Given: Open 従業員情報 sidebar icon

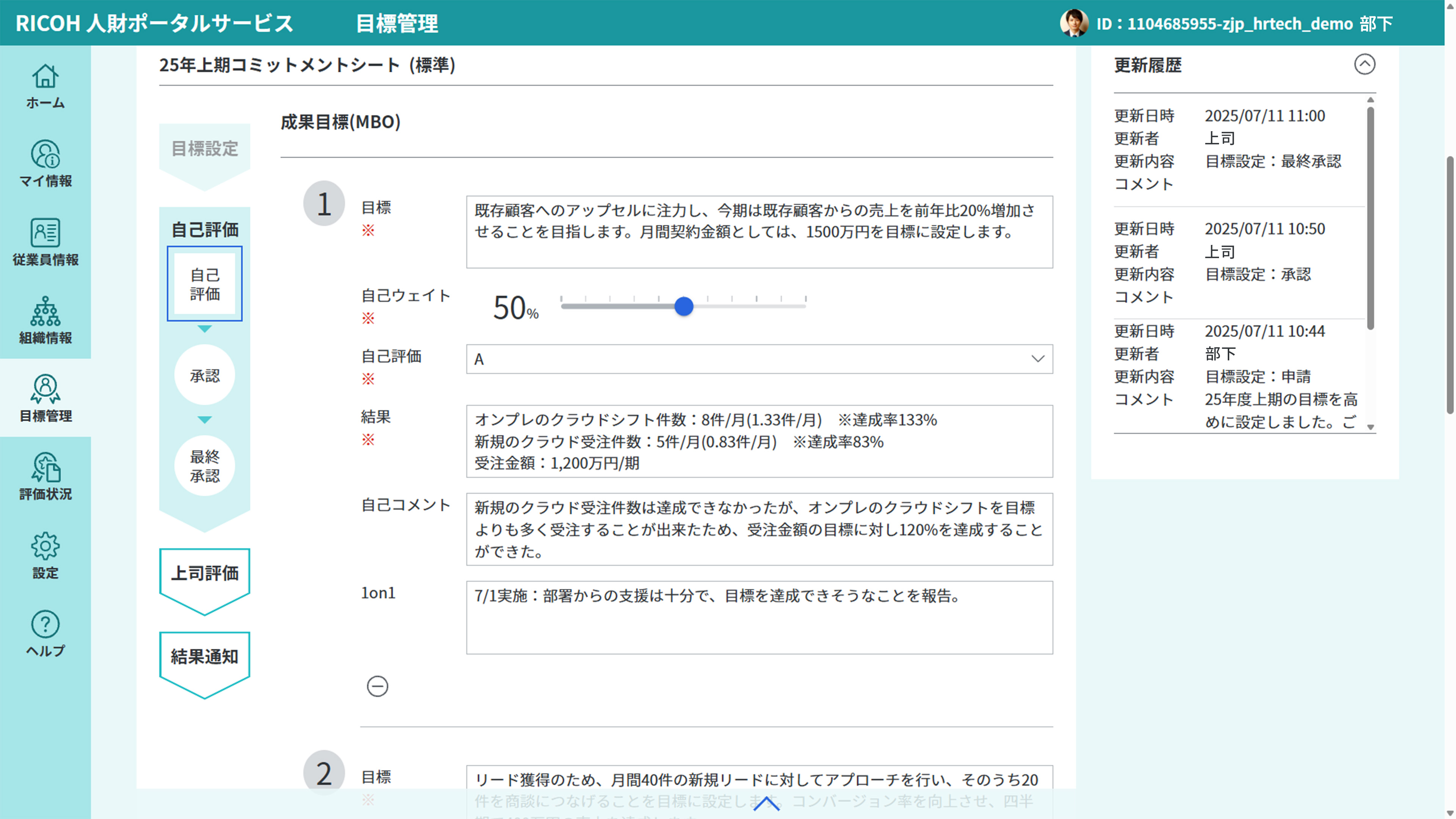Looking at the screenshot, I should tap(45, 243).
